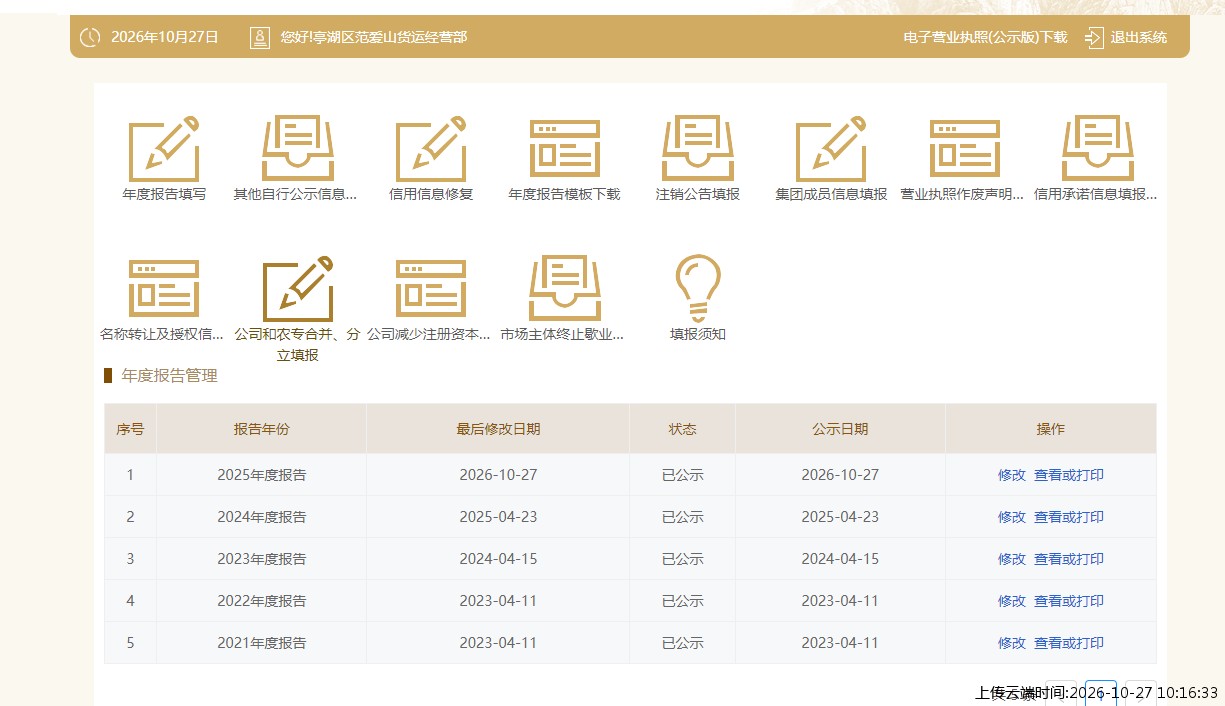Click the 最后修改日期 column header

click(x=498, y=429)
